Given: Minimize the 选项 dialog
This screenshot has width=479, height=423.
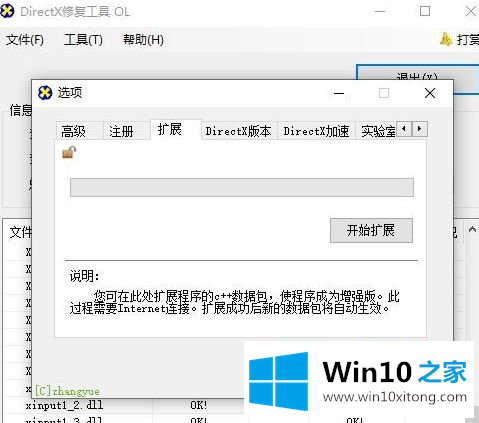Looking at the screenshot, I should click(339, 93).
